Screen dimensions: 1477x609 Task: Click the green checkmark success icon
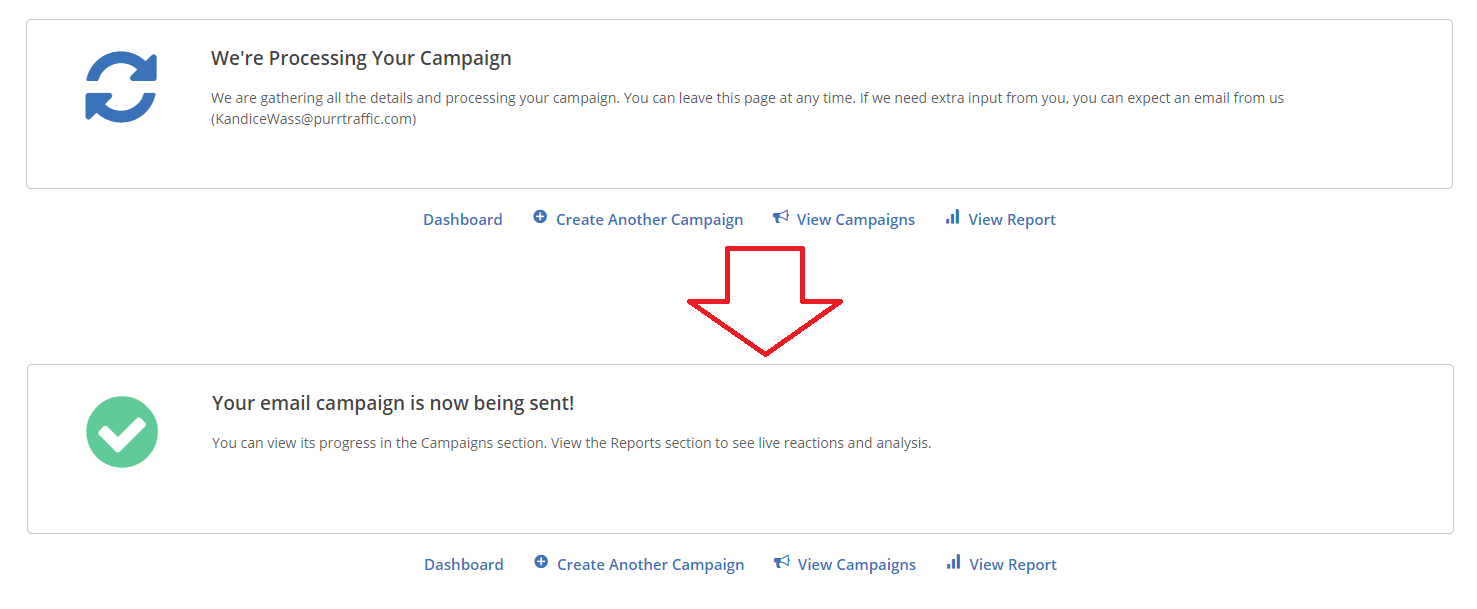pos(122,432)
